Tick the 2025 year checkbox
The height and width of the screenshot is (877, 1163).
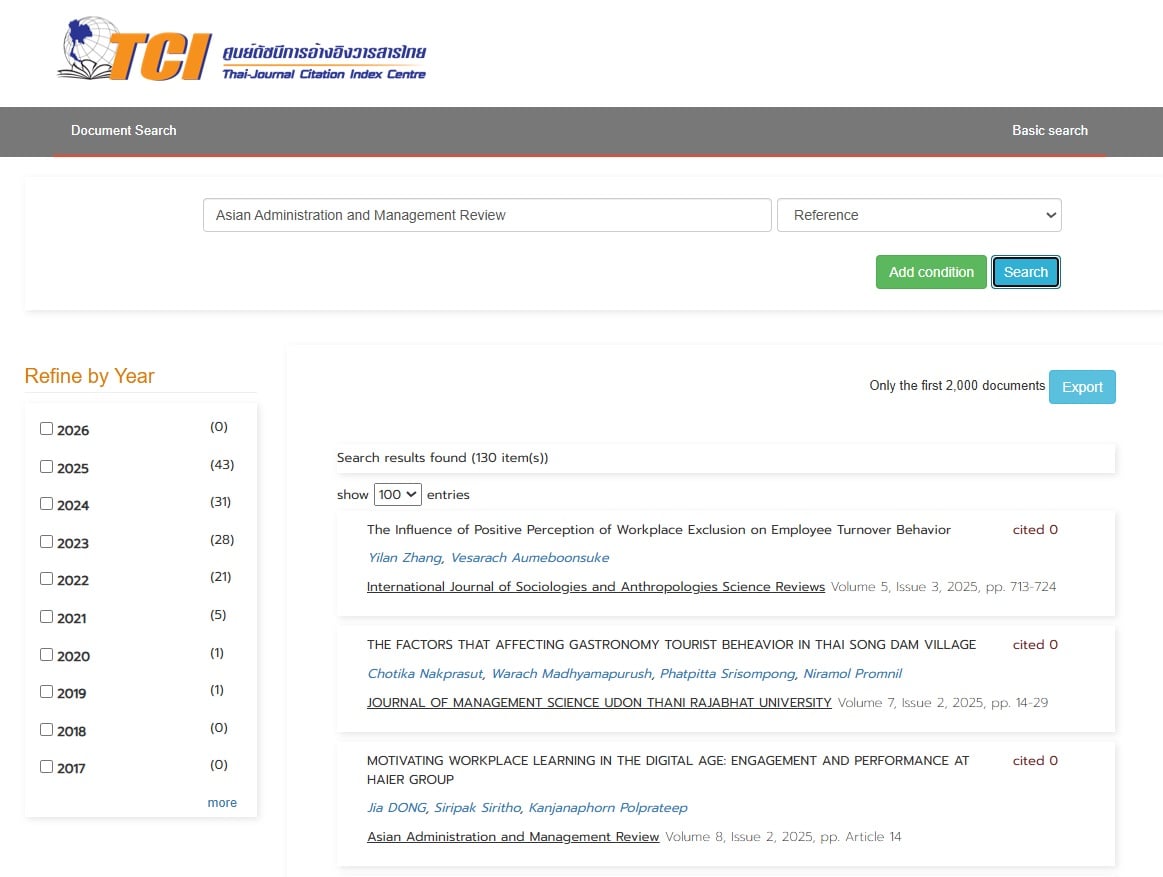pos(46,467)
